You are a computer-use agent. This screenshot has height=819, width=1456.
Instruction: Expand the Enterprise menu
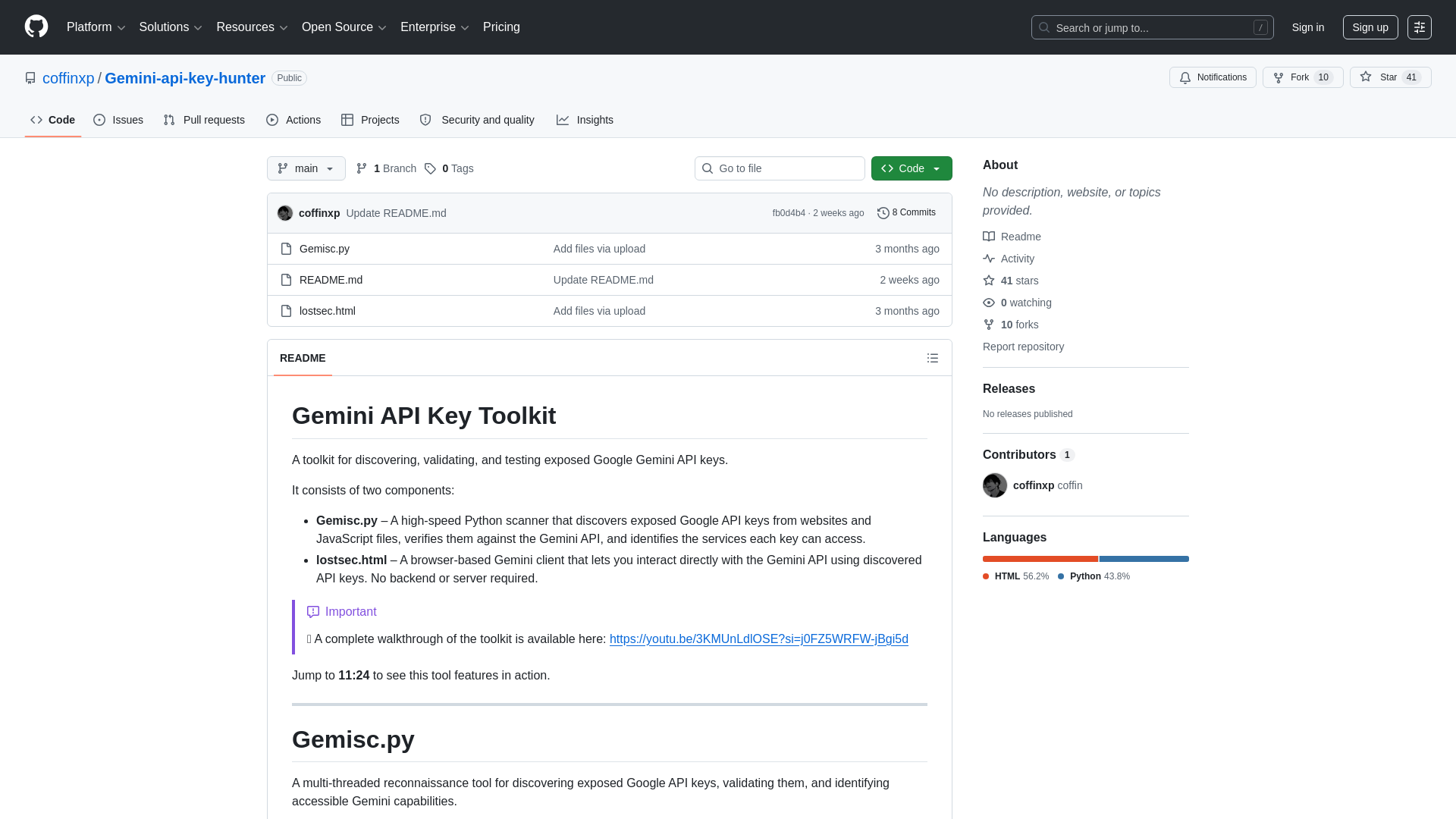click(435, 27)
